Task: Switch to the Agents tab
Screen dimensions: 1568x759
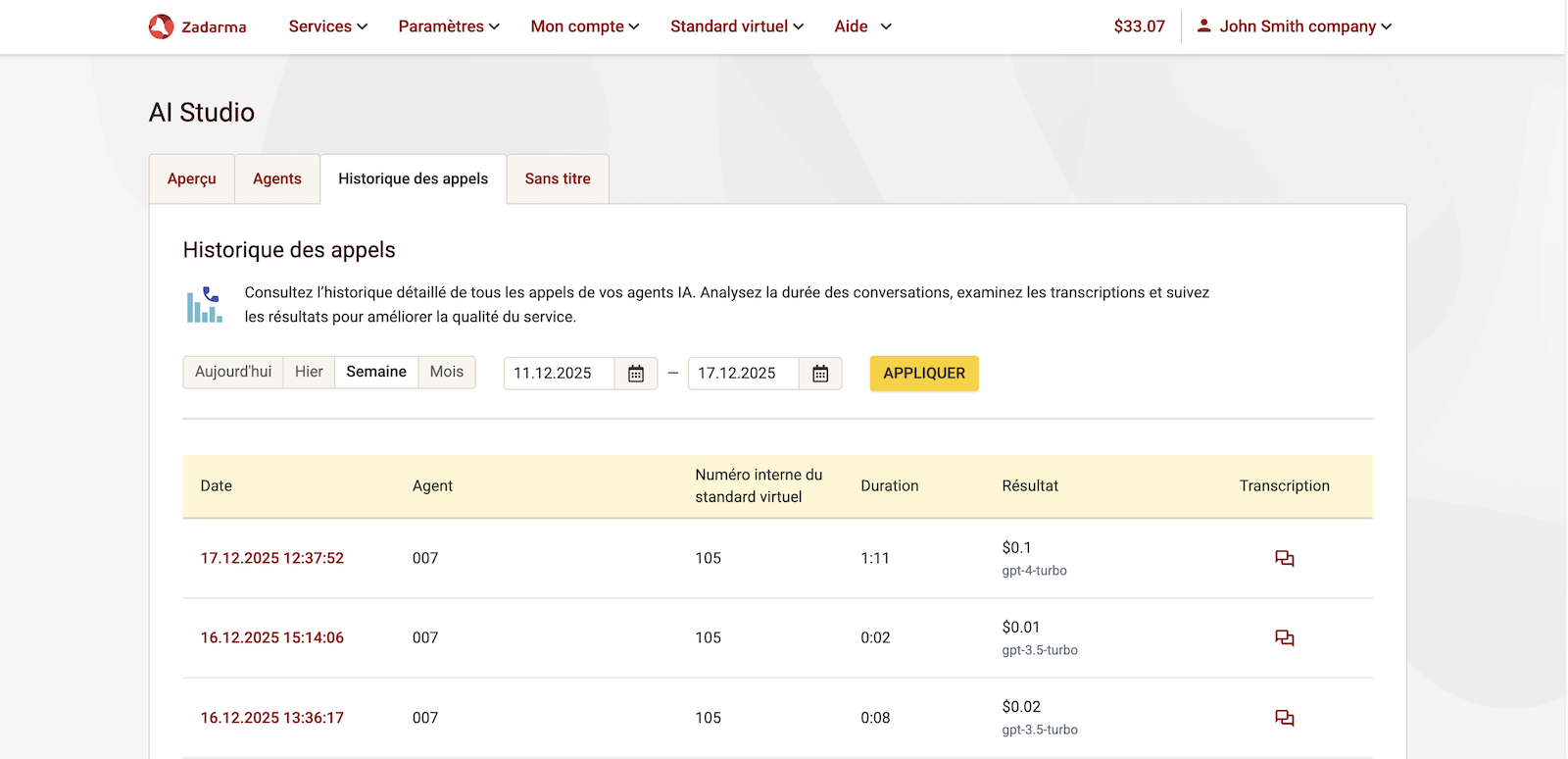Action: click(276, 178)
